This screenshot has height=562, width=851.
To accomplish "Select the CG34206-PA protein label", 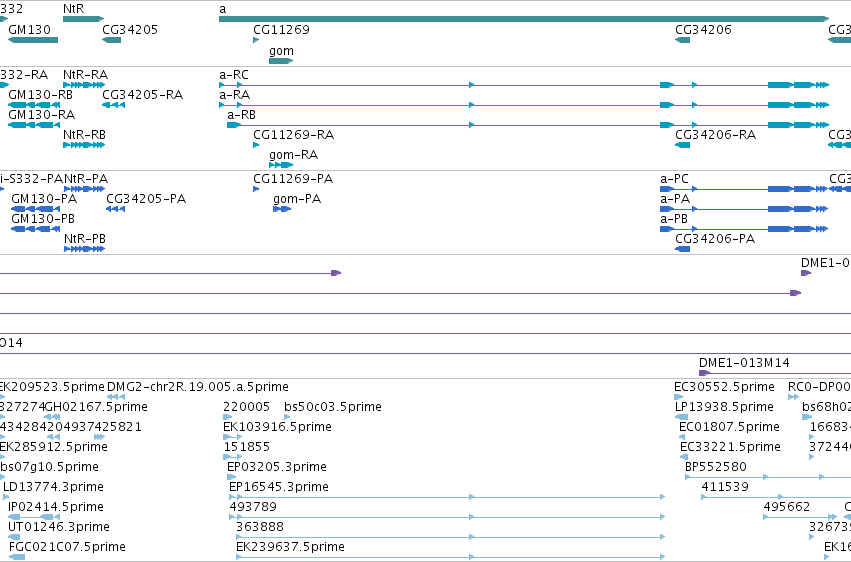I will pos(715,239).
